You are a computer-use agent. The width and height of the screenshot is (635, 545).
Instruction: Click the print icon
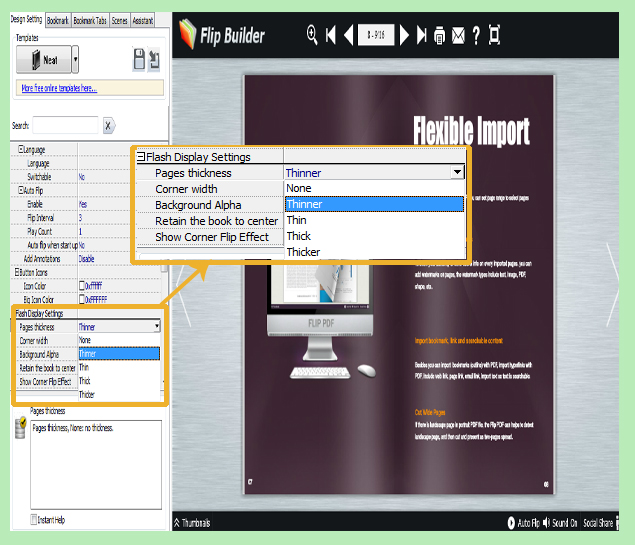(439, 36)
